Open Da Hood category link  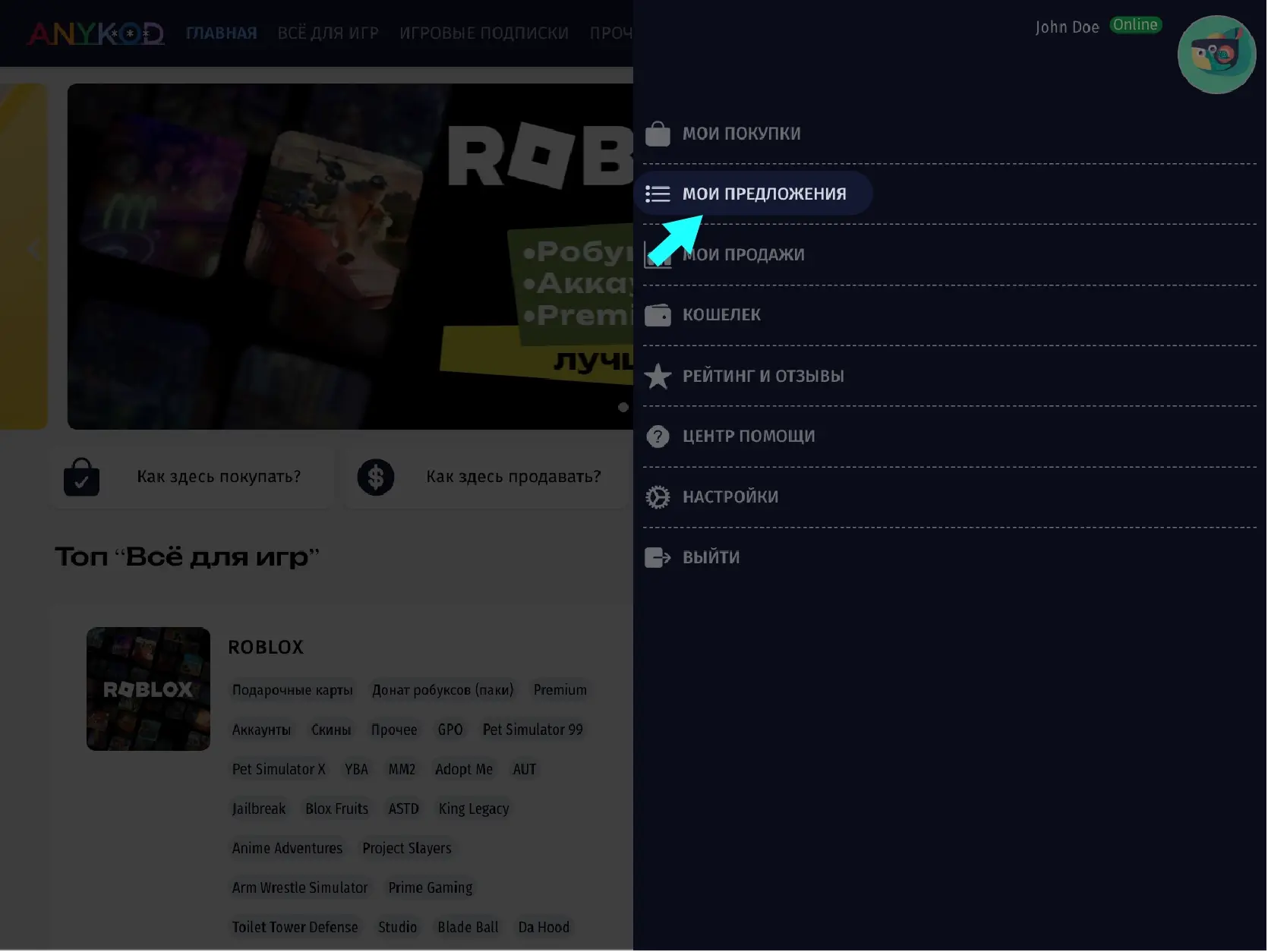544,927
